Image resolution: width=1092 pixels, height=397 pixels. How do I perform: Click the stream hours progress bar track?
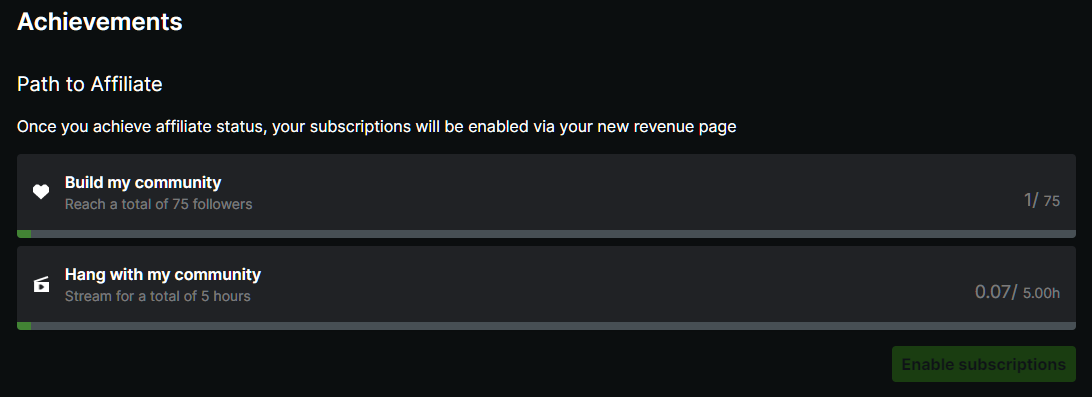[x=546, y=326]
